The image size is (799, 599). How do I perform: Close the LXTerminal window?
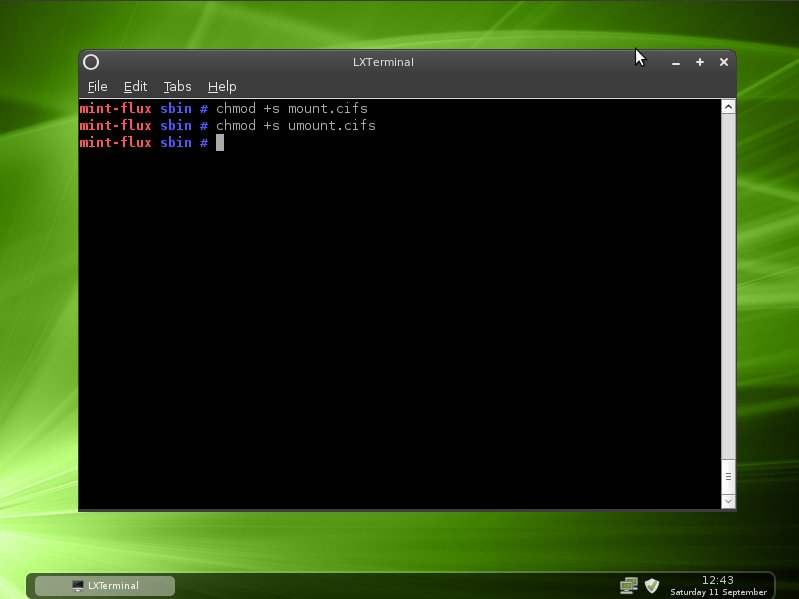pyautogui.click(x=724, y=62)
